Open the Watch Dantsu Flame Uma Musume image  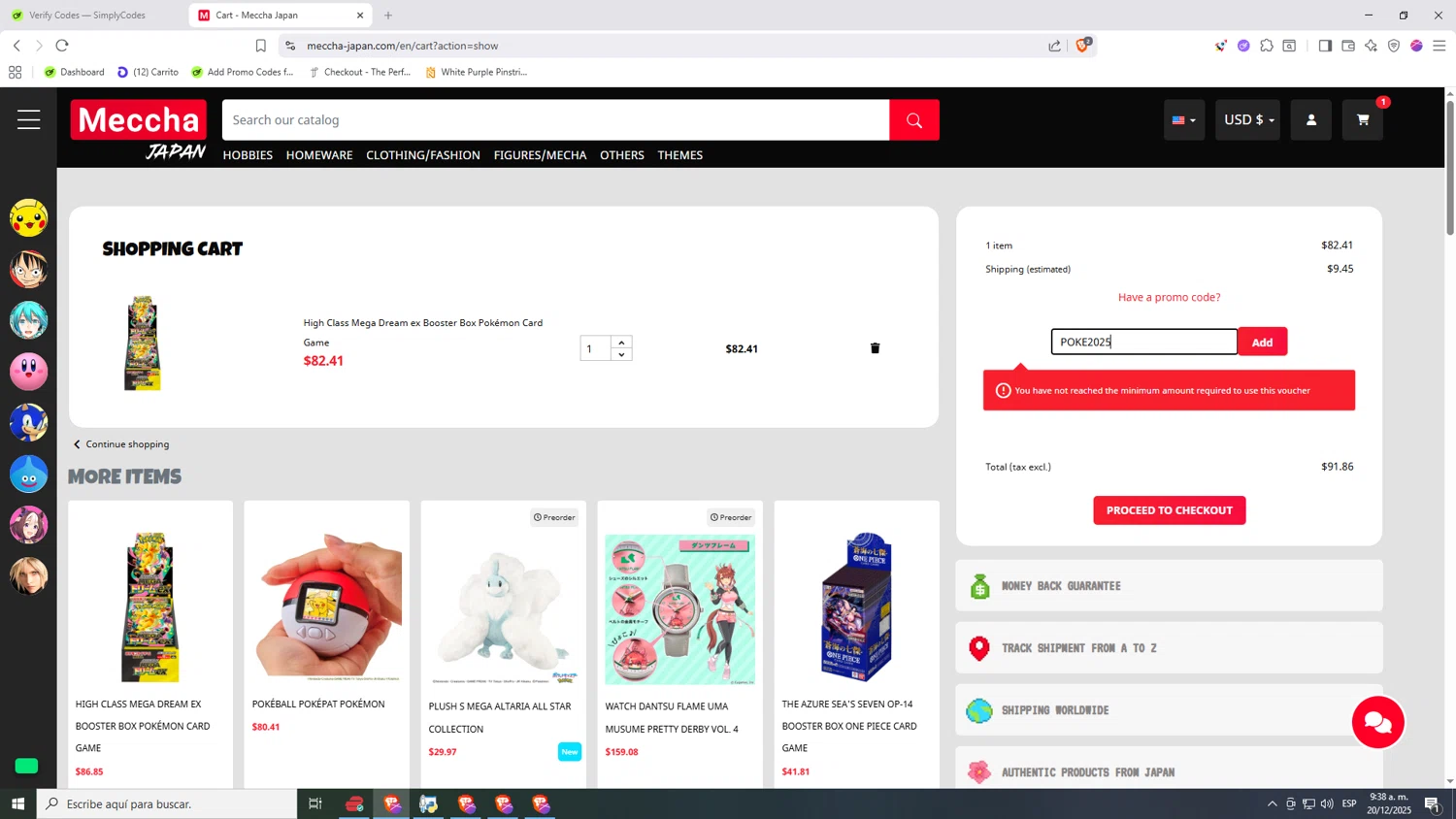point(680,608)
